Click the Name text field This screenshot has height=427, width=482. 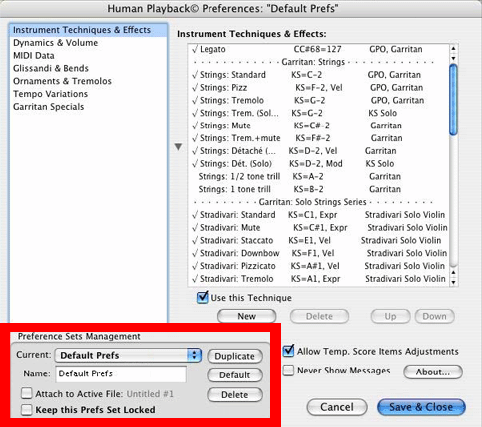point(121,374)
